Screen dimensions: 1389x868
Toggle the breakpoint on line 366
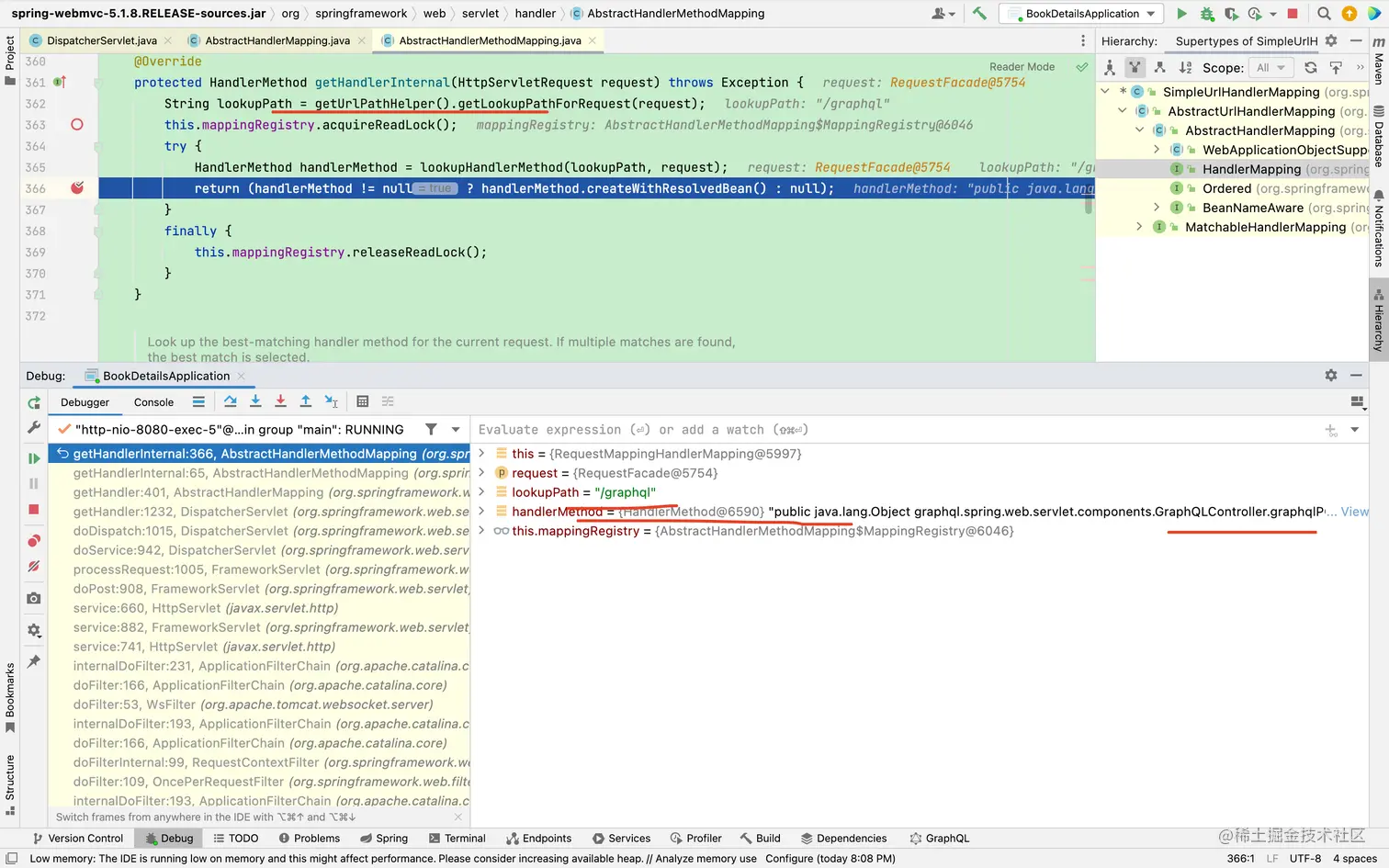[77, 188]
